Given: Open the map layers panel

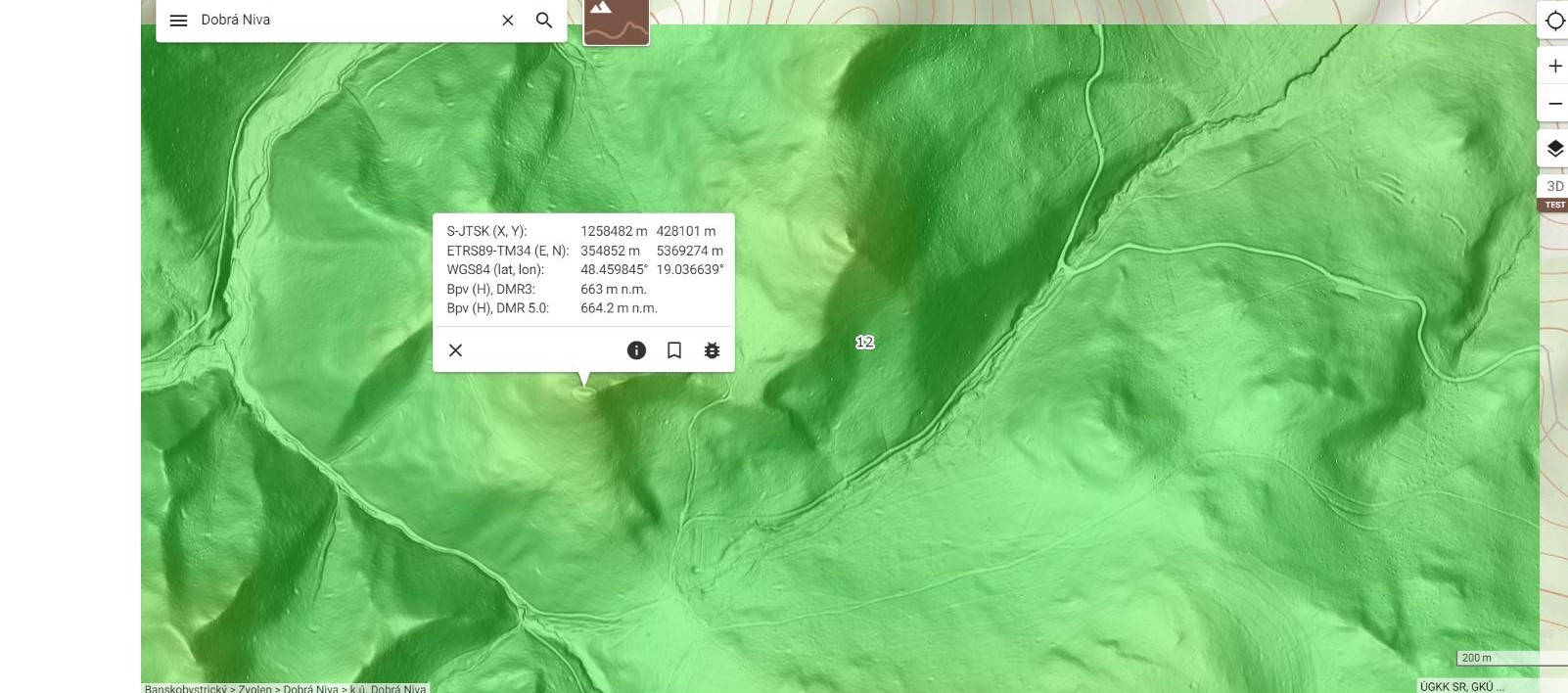Looking at the screenshot, I should coord(1554,149).
